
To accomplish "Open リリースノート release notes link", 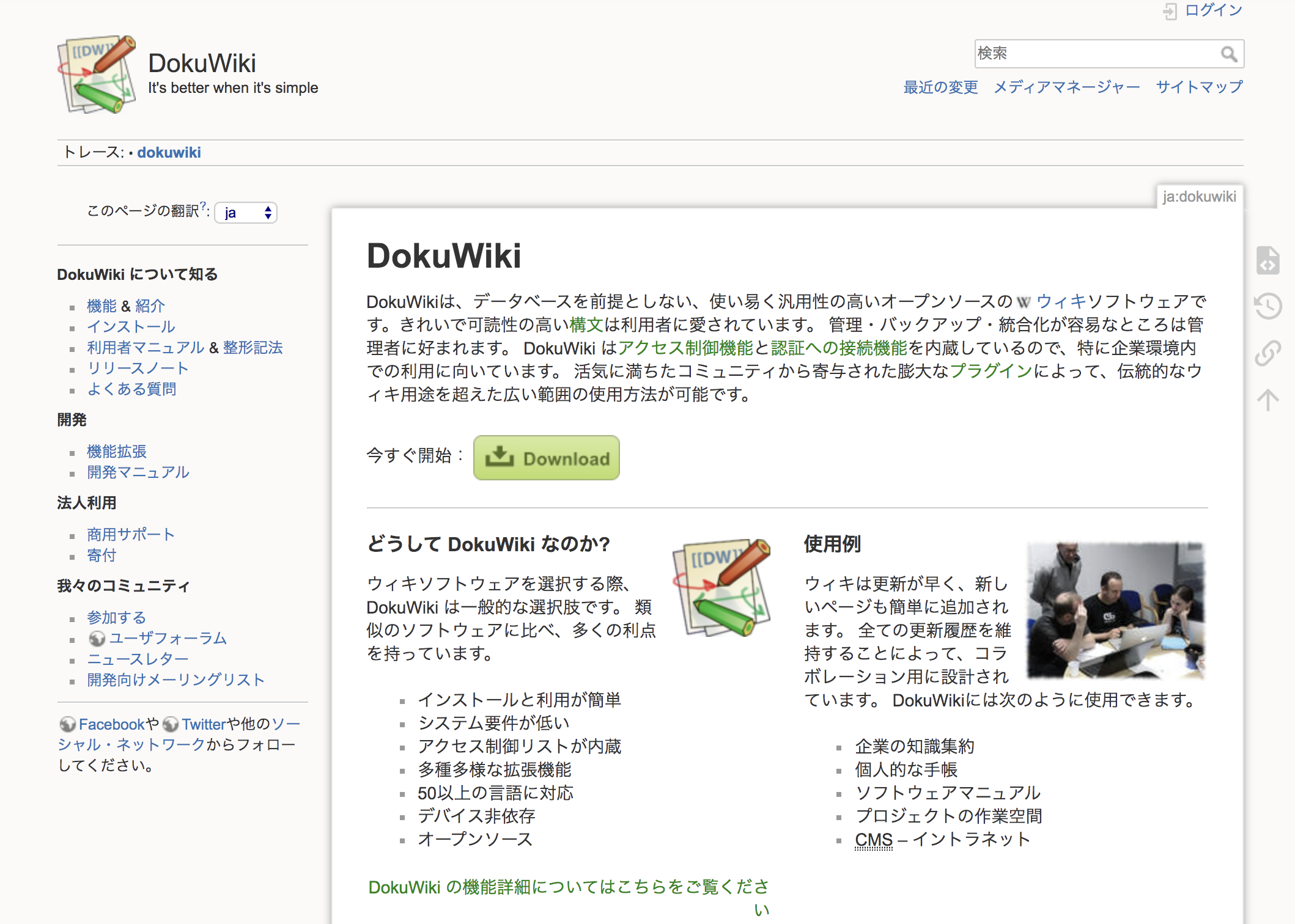I will [x=138, y=368].
